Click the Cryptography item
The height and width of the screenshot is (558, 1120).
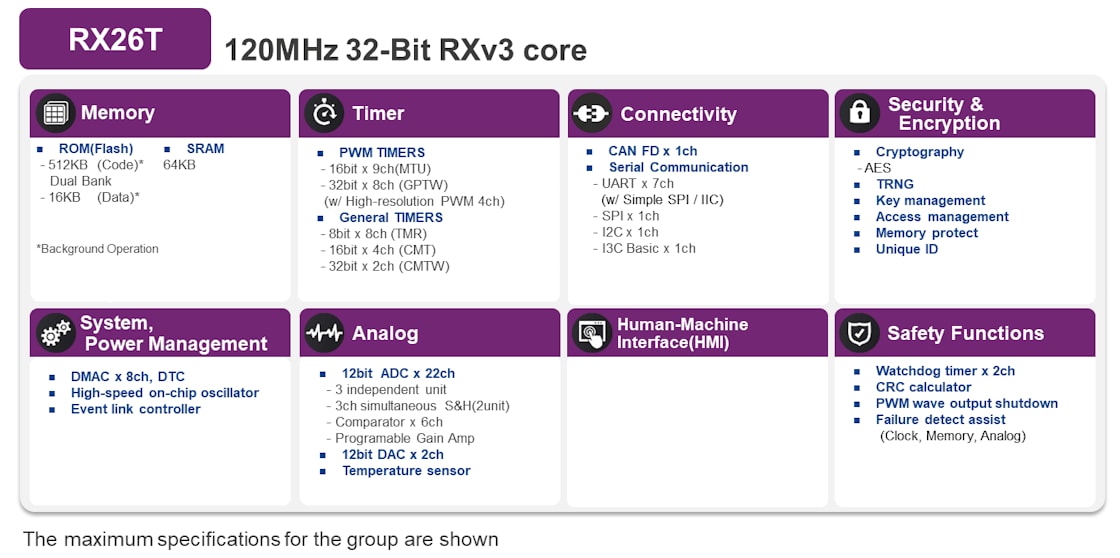click(x=920, y=151)
